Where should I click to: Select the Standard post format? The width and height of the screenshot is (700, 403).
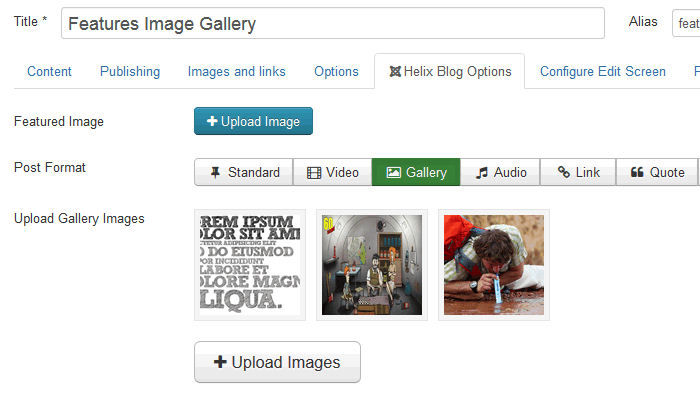[x=244, y=173]
